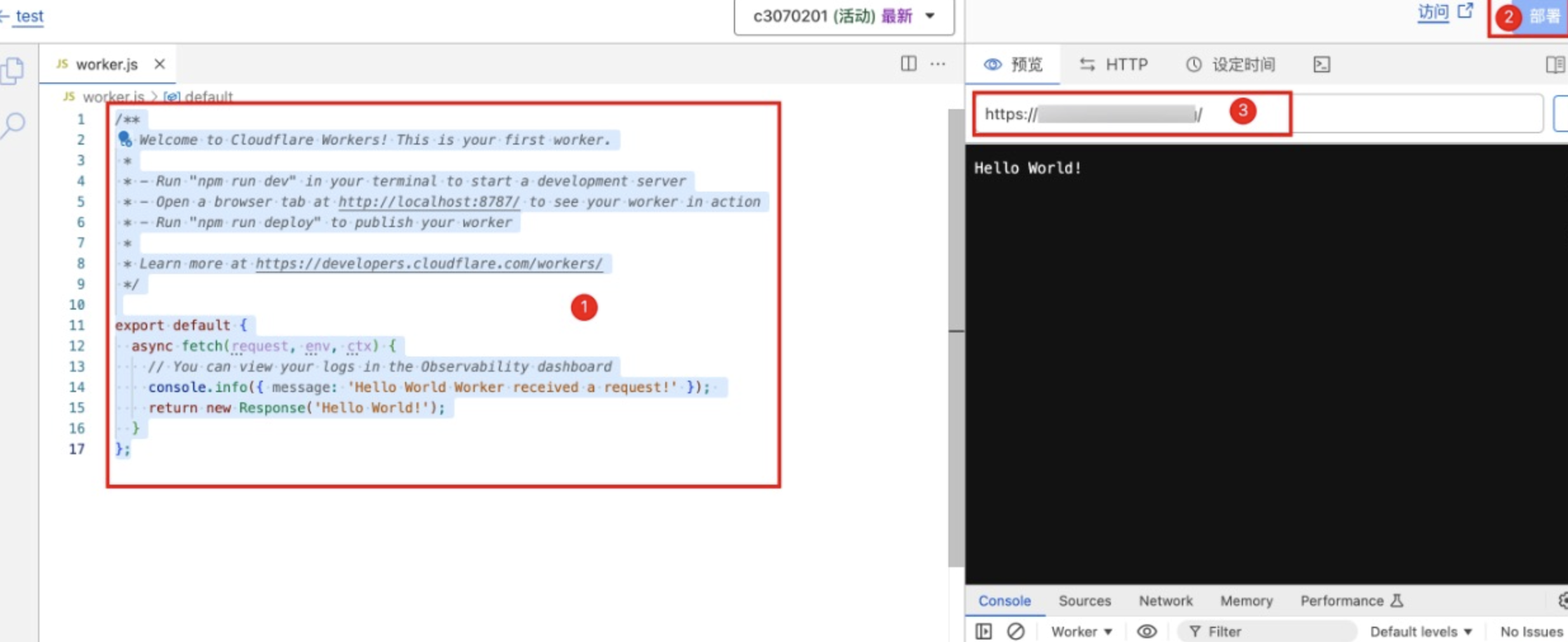This screenshot has height=642, width=1568.
Task: Select the Sources devtools tab
Action: pos(1084,601)
